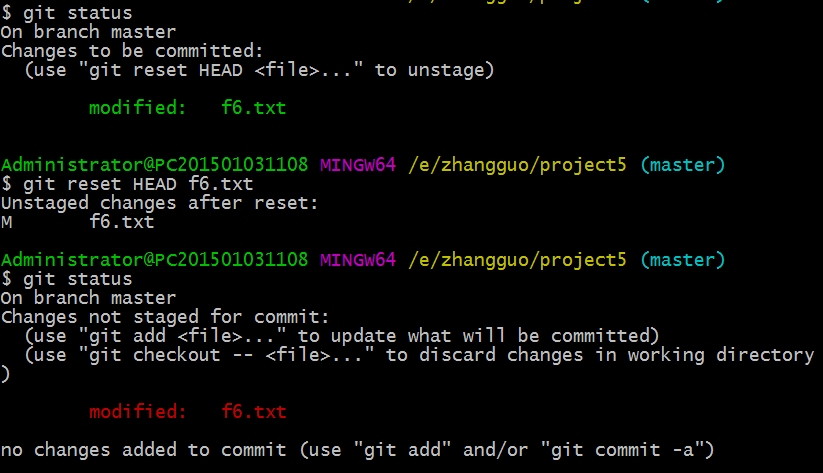Click the yellow project5 path above the git reset command

click(x=518, y=165)
